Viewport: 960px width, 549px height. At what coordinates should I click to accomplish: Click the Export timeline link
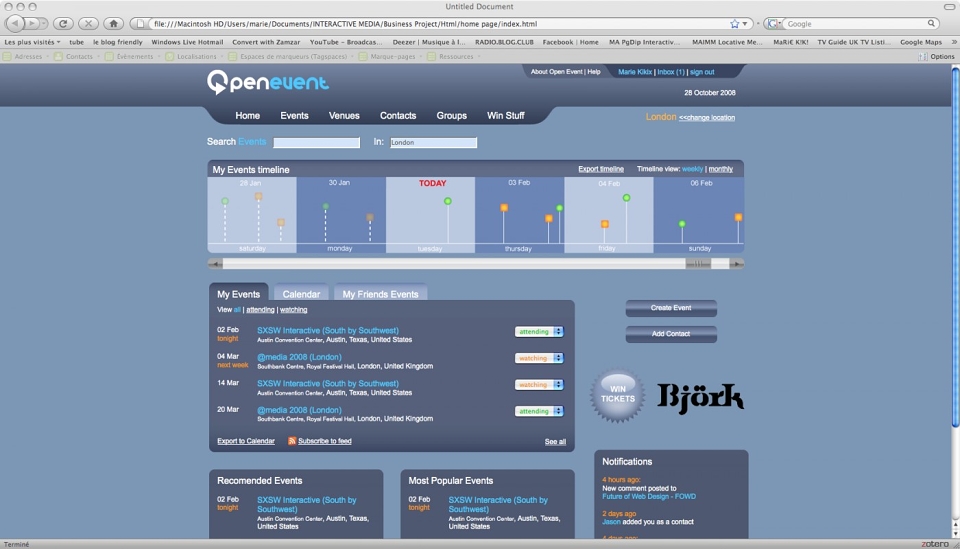pyautogui.click(x=601, y=169)
